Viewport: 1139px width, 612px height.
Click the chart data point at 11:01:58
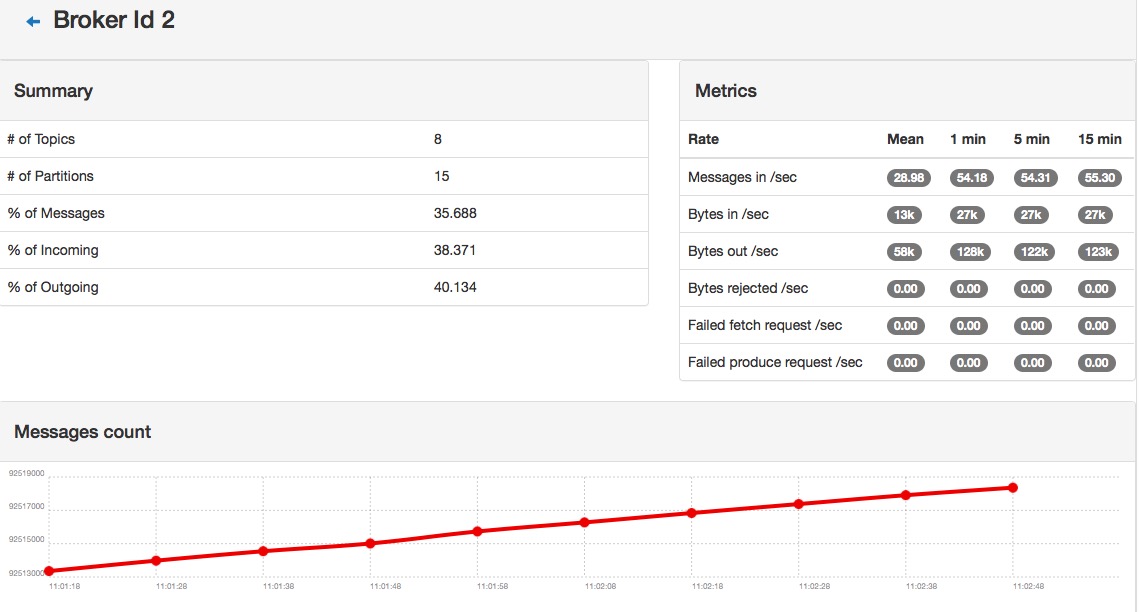pos(478,531)
